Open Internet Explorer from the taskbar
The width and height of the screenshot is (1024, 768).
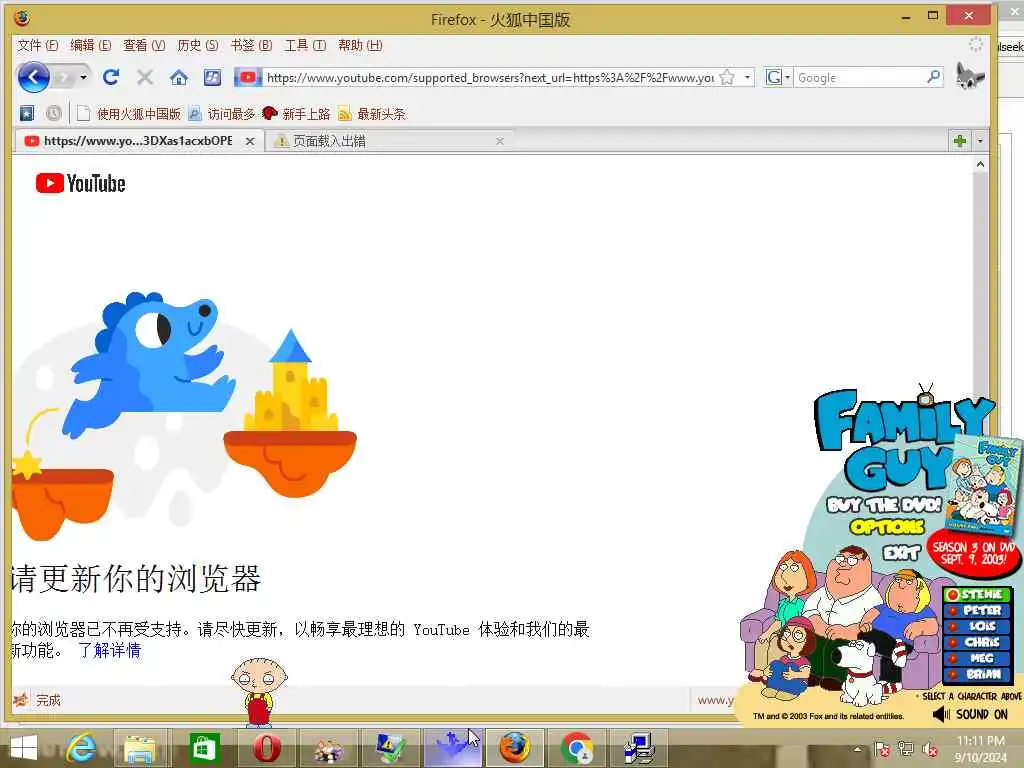click(81, 748)
